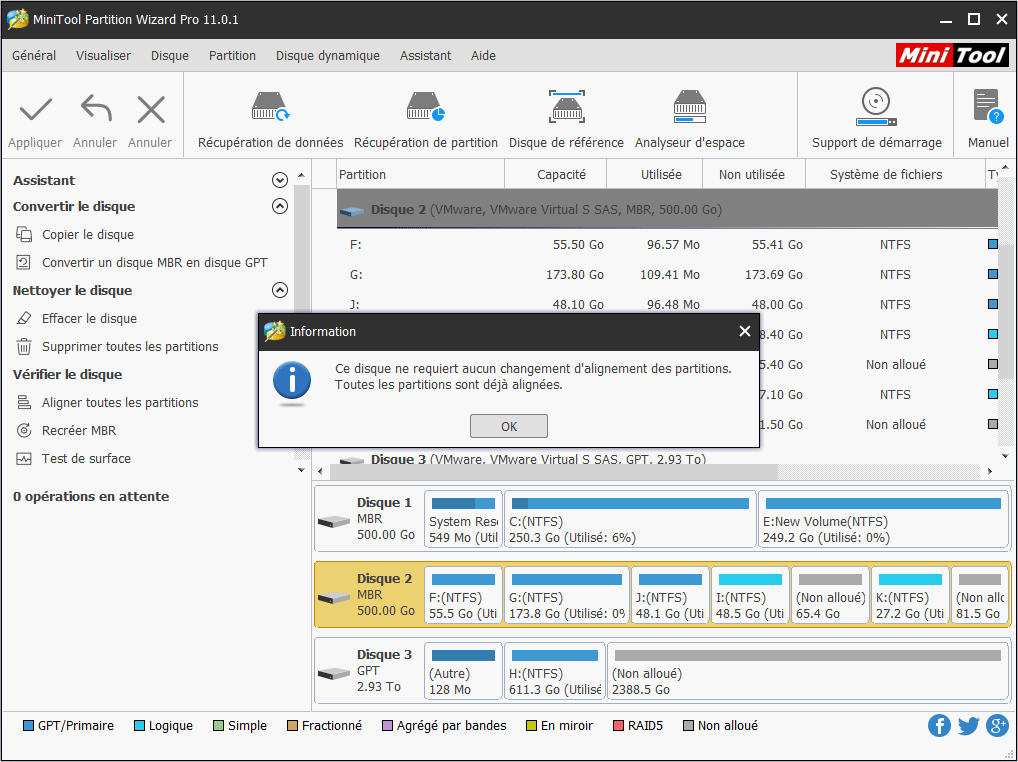The image size is (1018, 762).
Task: Click Disque 2 header row icon in partition list
Action: pos(352,210)
